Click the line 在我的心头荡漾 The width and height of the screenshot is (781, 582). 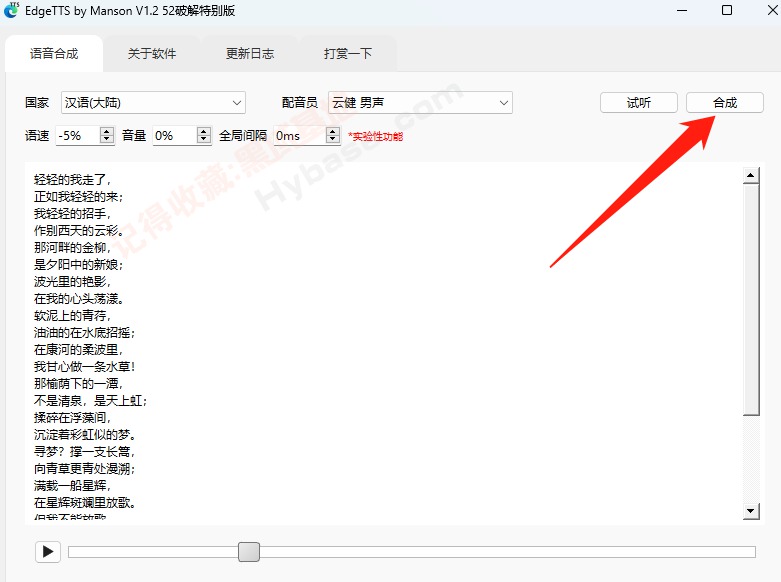[x=78, y=298]
